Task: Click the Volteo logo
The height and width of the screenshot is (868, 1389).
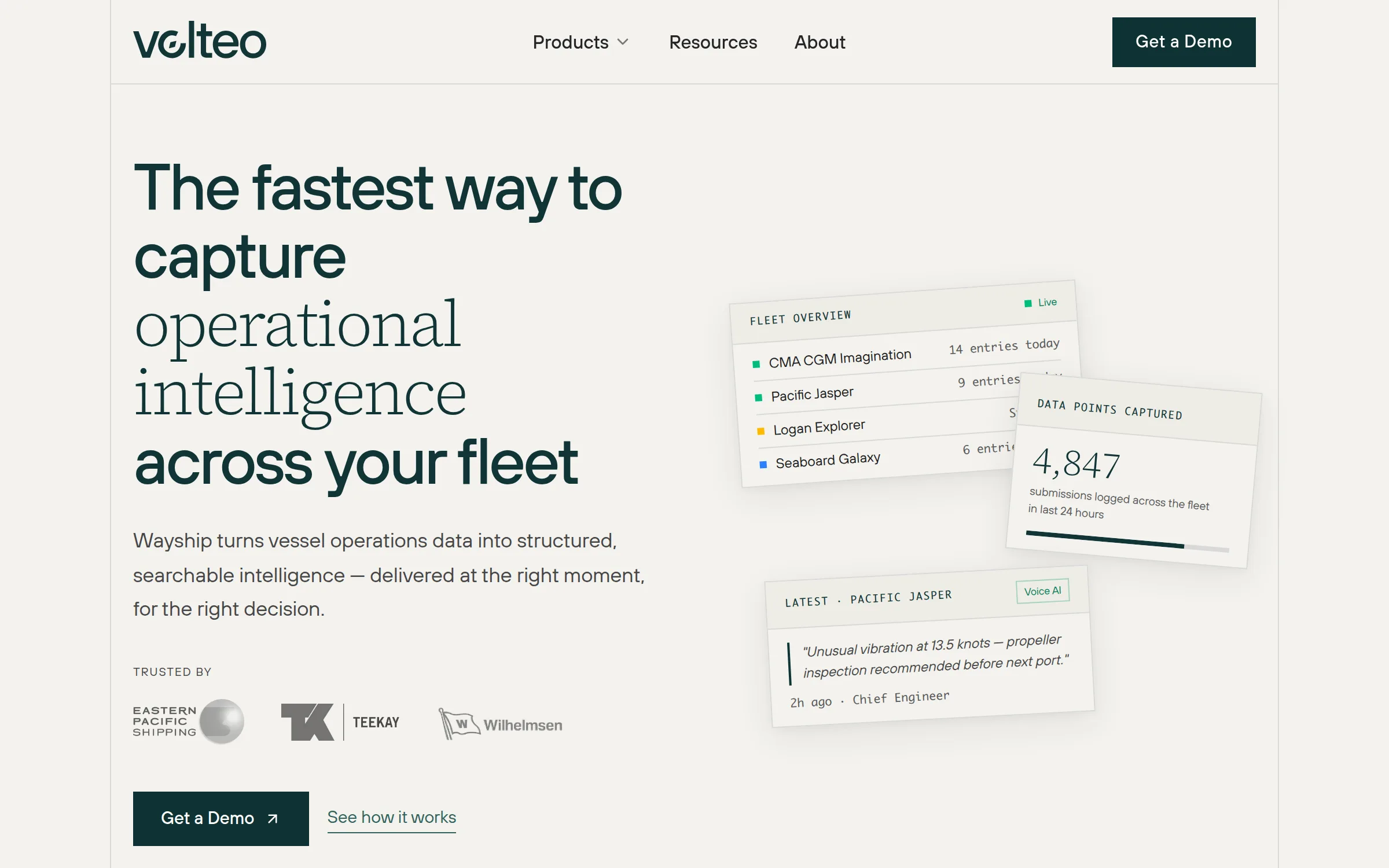Action: click(x=200, y=41)
